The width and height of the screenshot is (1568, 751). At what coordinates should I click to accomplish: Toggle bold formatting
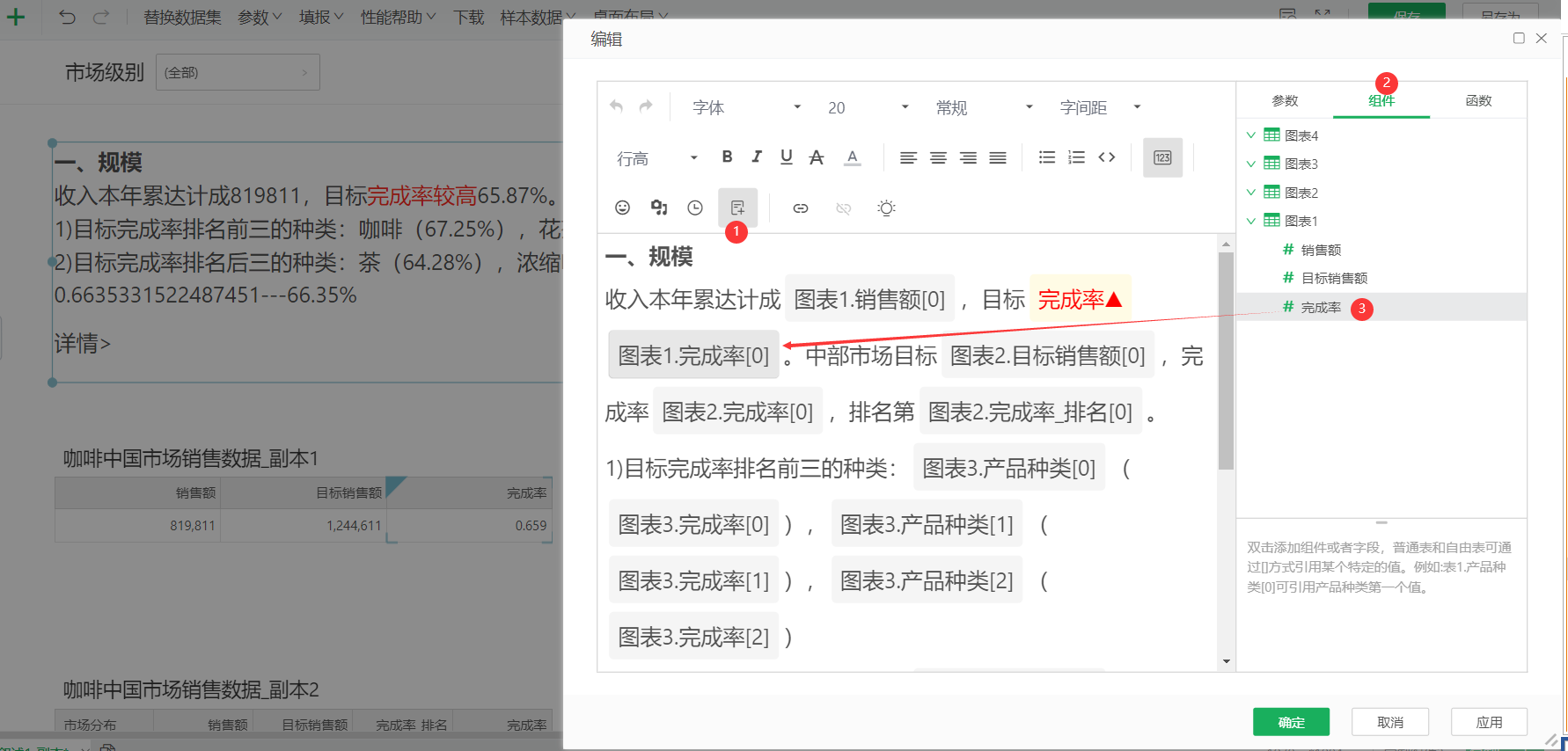coord(727,157)
